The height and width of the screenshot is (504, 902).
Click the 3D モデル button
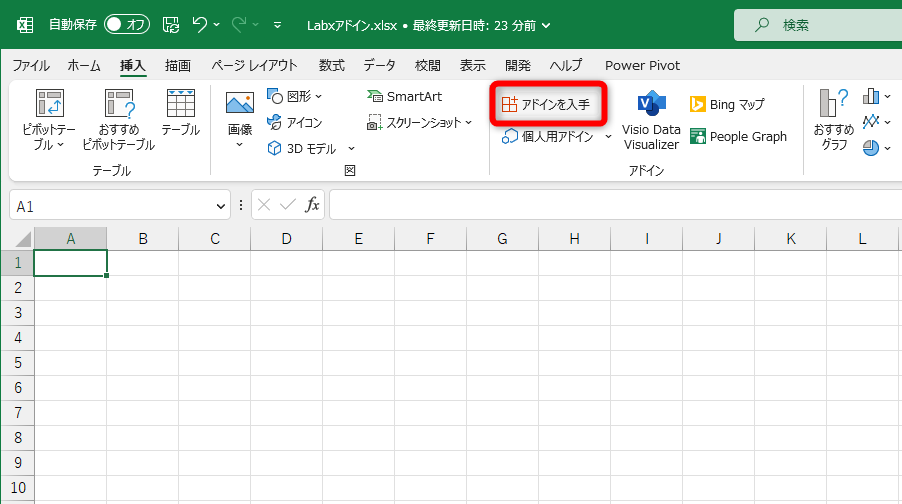(303, 148)
